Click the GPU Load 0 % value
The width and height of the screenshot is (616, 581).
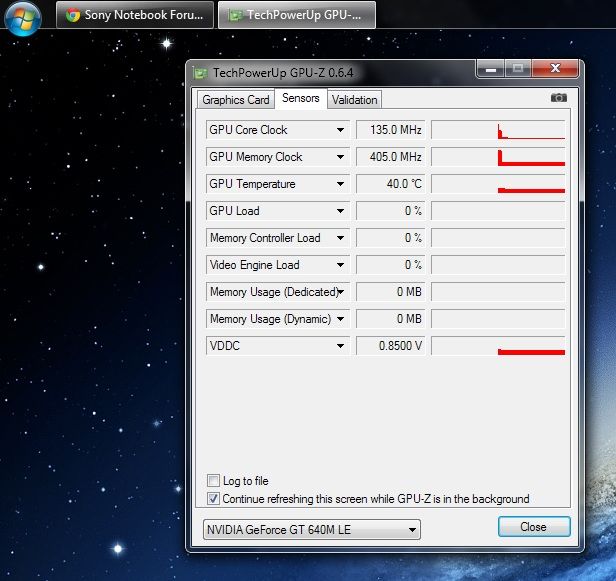point(391,211)
